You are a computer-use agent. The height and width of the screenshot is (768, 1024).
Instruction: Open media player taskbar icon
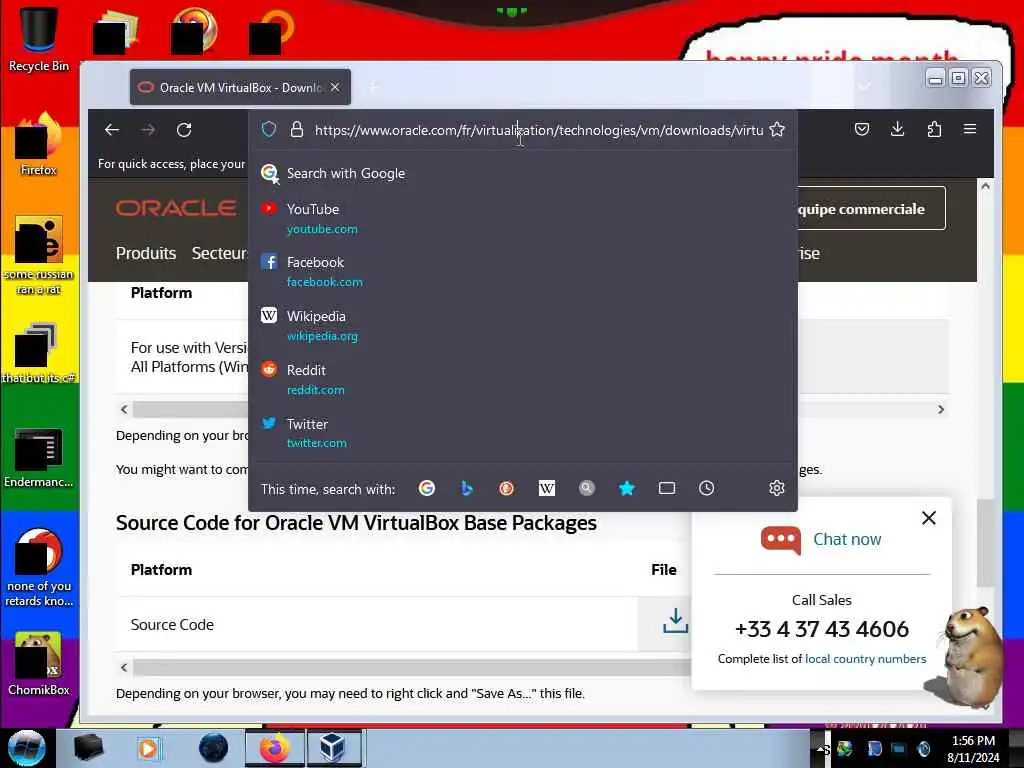pos(148,748)
